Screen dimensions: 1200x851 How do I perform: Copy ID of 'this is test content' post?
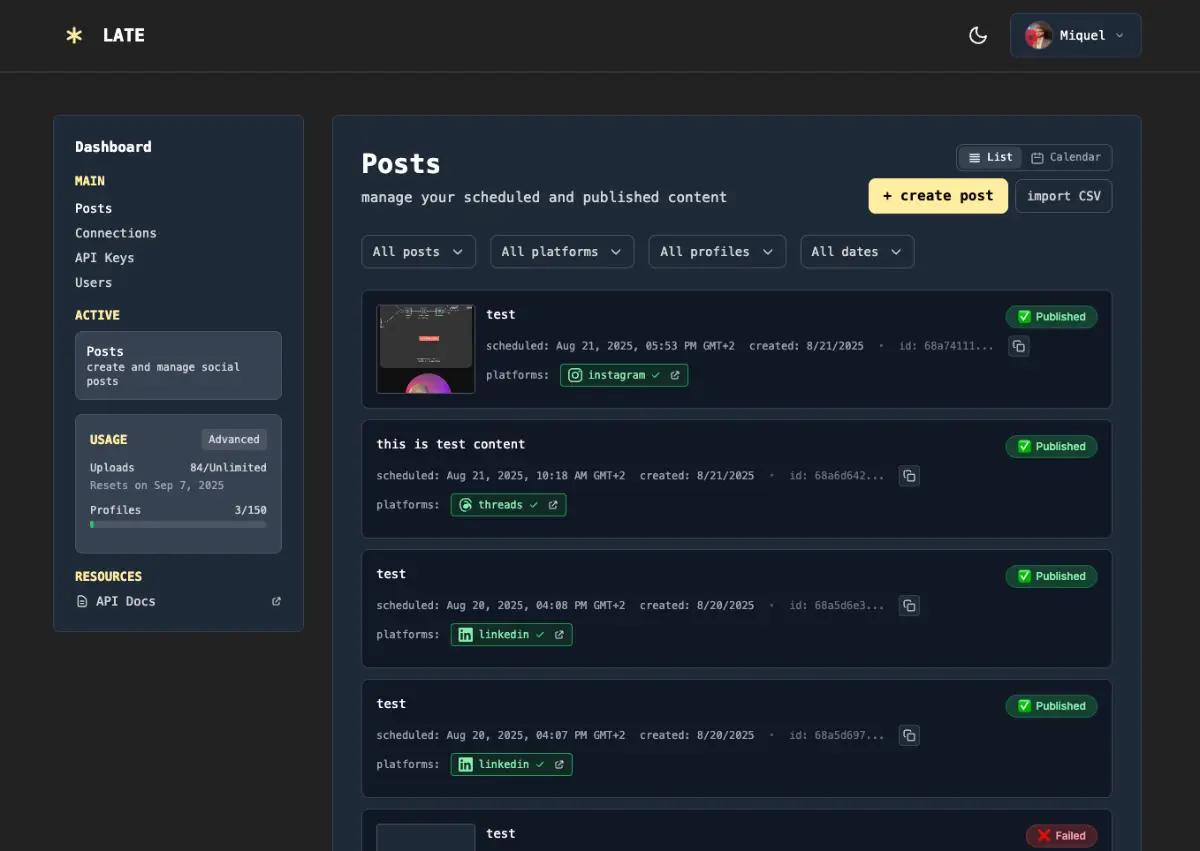point(908,476)
